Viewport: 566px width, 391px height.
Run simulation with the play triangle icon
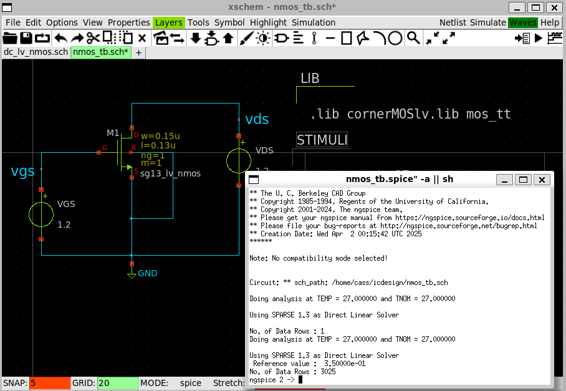tap(538, 38)
